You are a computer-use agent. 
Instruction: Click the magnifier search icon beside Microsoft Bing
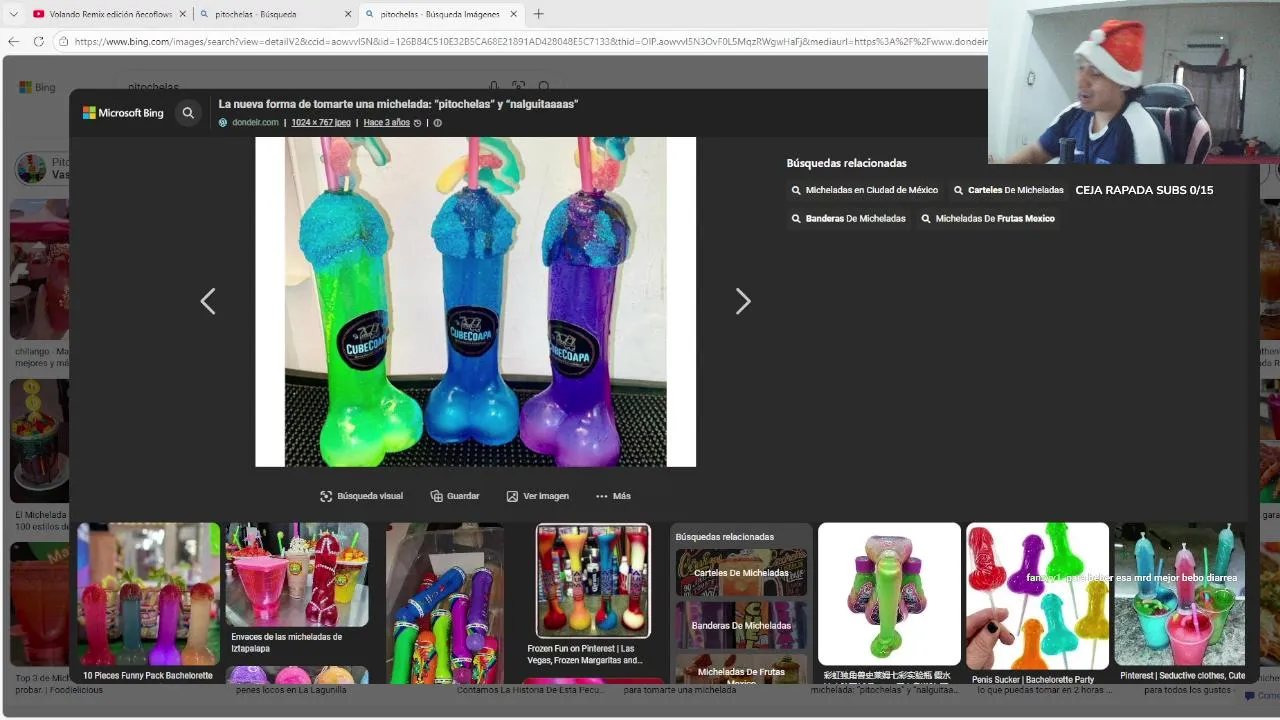pos(188,113)
